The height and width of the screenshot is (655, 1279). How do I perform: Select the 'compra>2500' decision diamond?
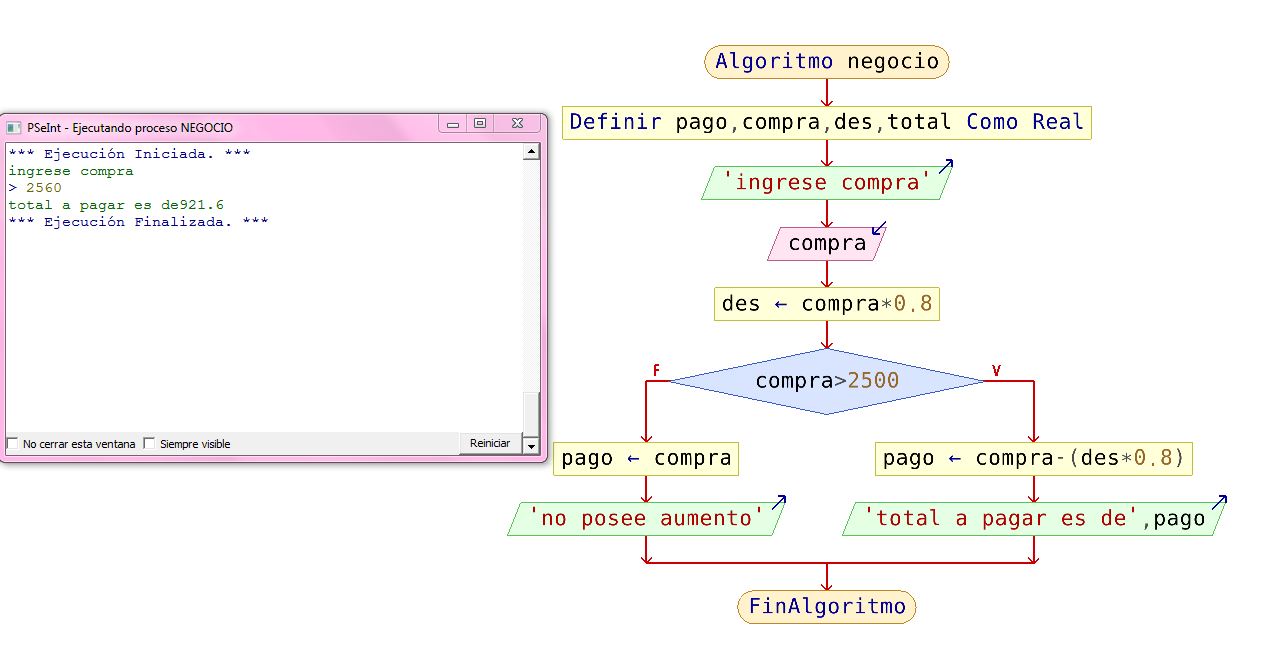[826, 380]
